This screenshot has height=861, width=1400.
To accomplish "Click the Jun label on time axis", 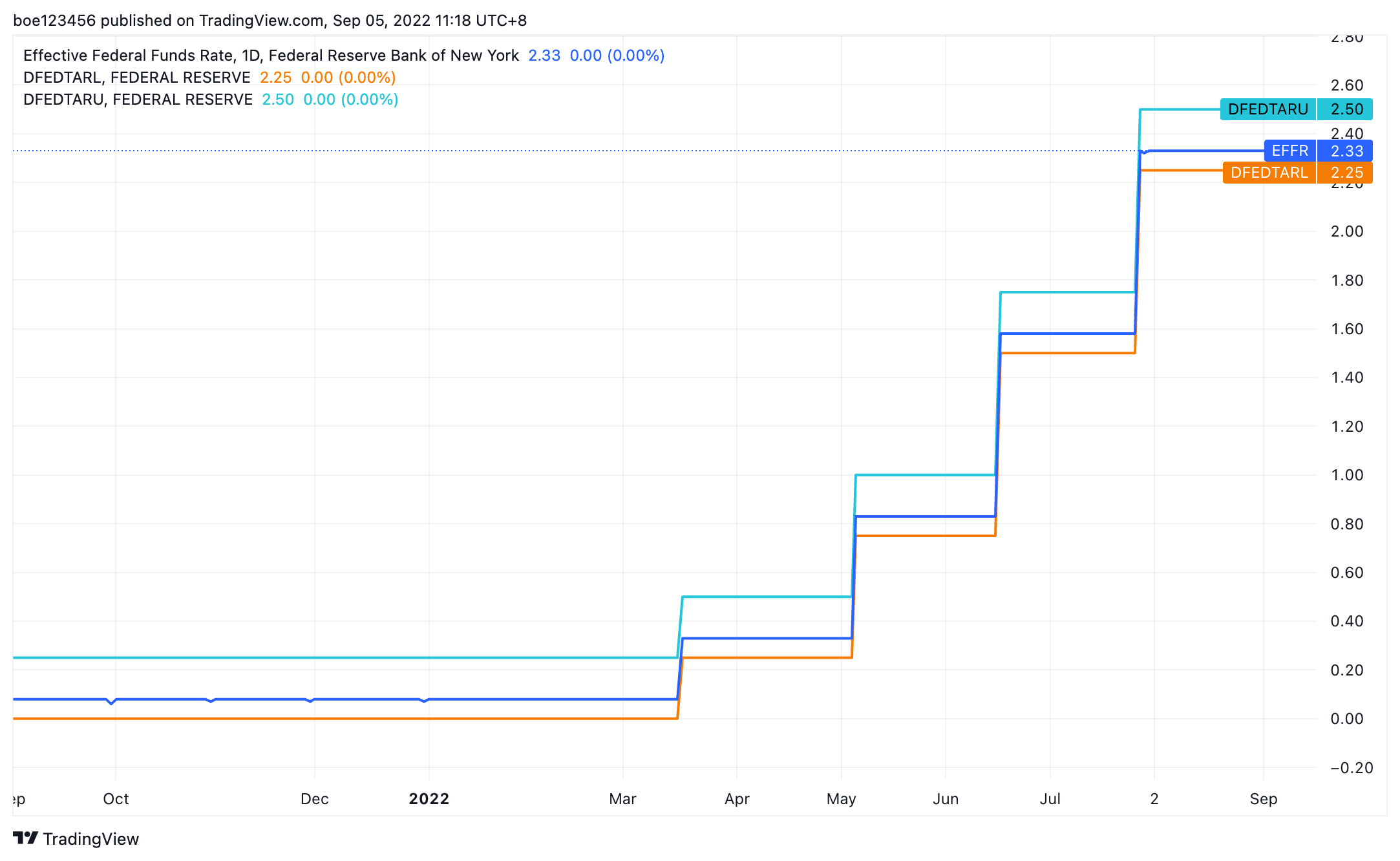I will (945, 799).
